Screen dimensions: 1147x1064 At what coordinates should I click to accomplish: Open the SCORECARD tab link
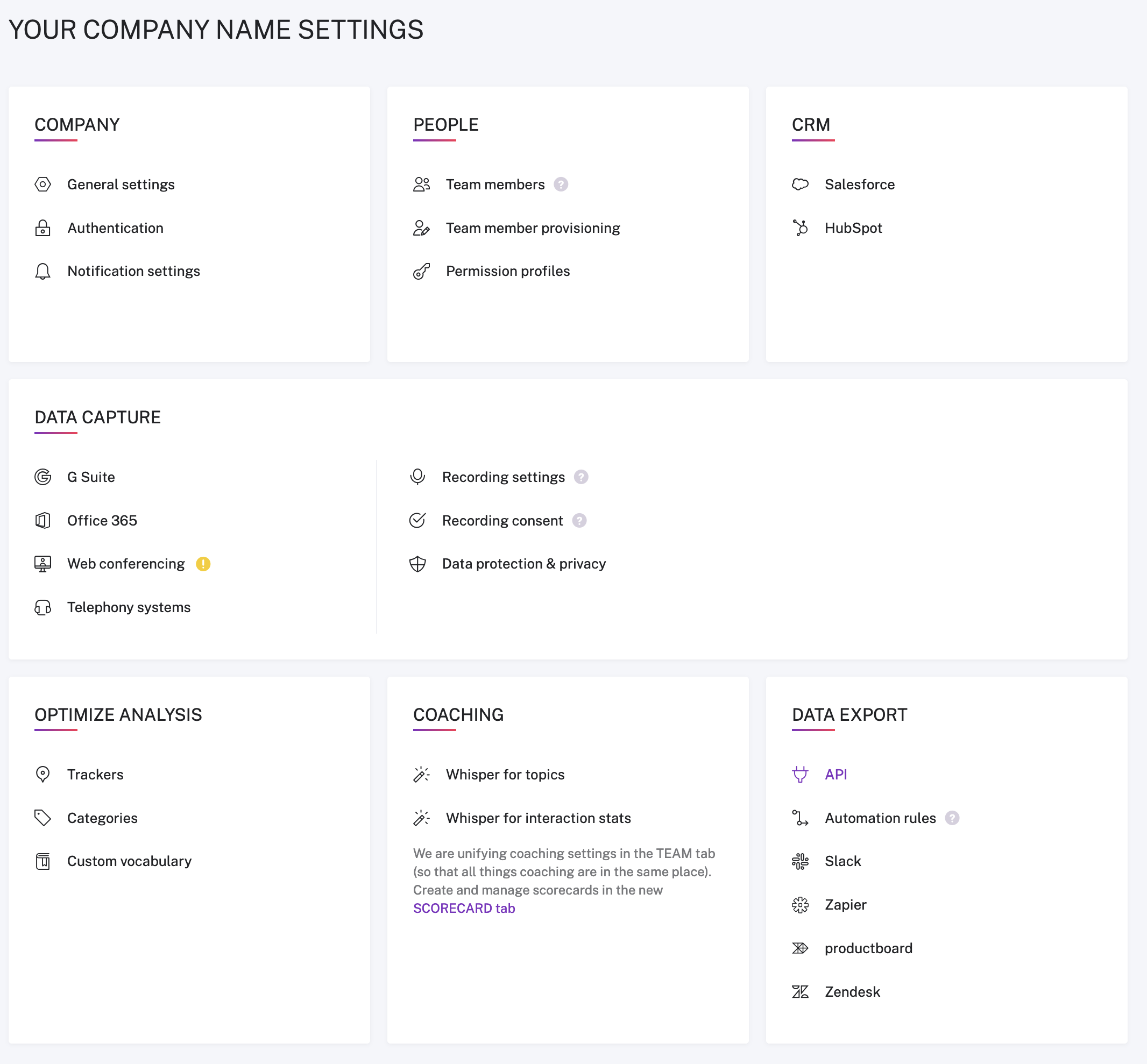[x=464, y=909]
